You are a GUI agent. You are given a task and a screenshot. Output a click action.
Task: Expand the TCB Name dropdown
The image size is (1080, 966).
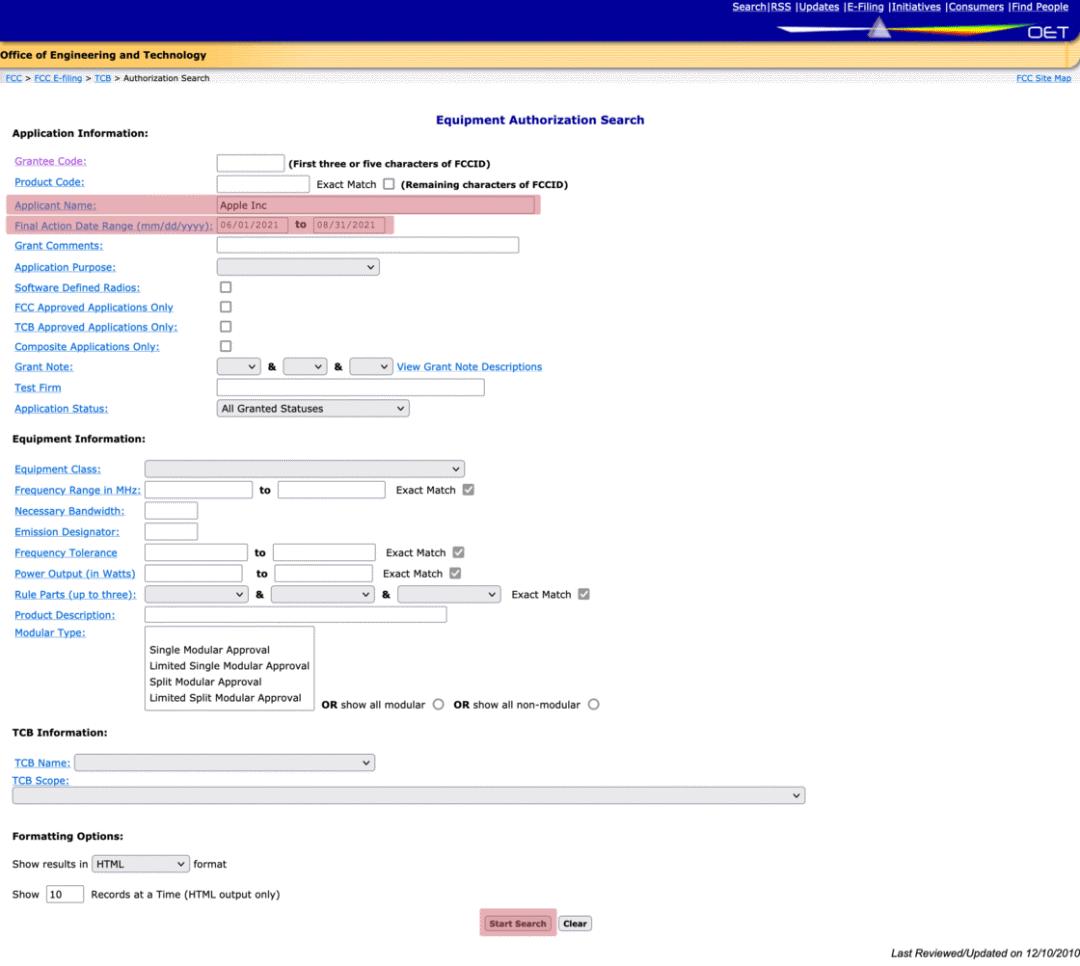225,762
